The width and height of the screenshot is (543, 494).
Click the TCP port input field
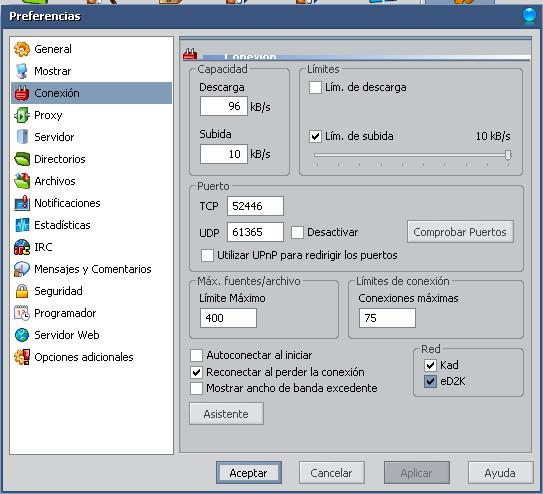click(x=255, y=206)
